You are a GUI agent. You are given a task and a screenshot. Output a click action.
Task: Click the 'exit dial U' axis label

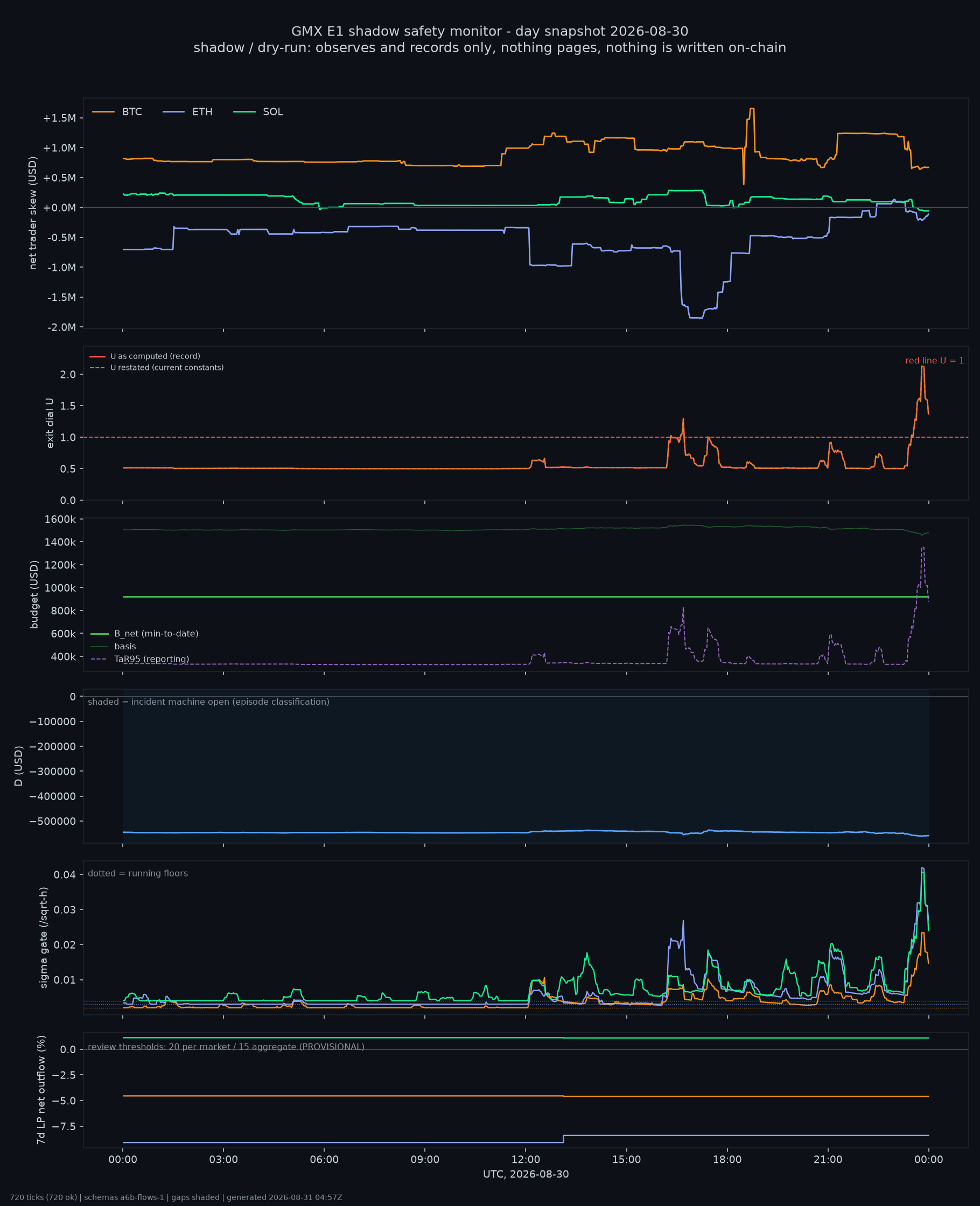pos(50,423)
